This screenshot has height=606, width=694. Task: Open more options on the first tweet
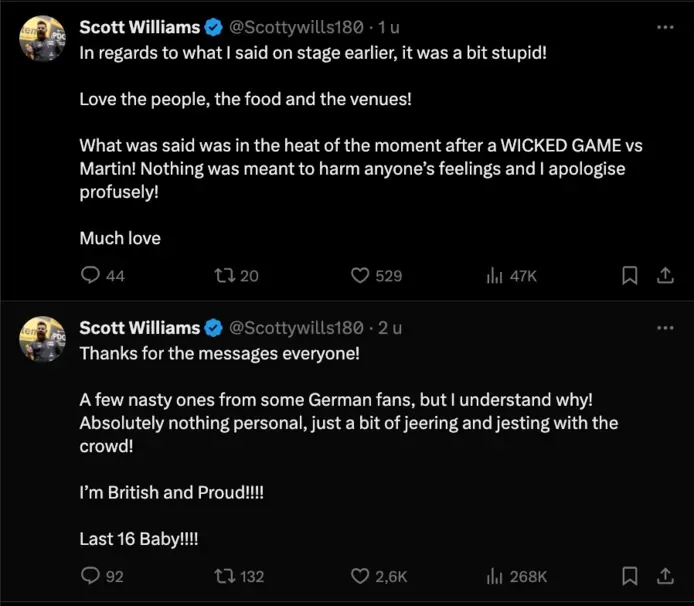(x=664, y=27)
